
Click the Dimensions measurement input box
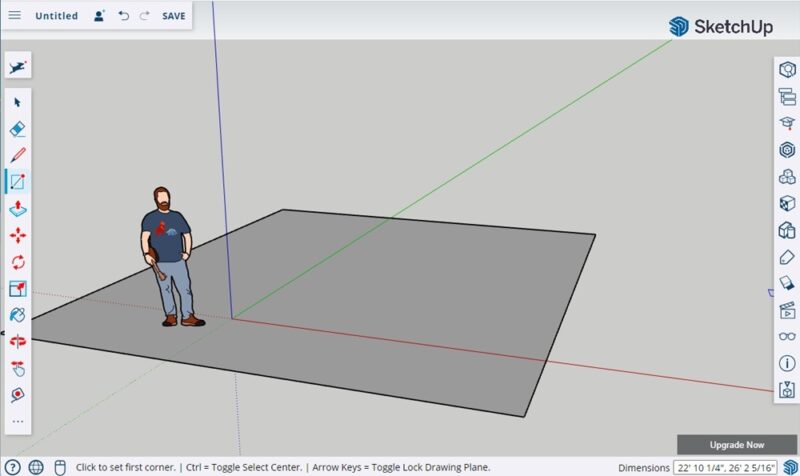point(726,467)
